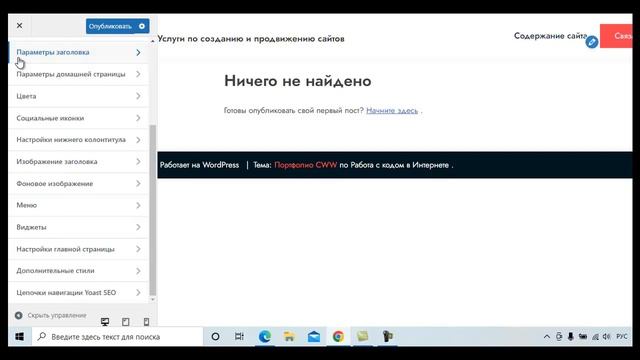
Task: Click the Опубликовать publish button
Action: pos(110,26)
